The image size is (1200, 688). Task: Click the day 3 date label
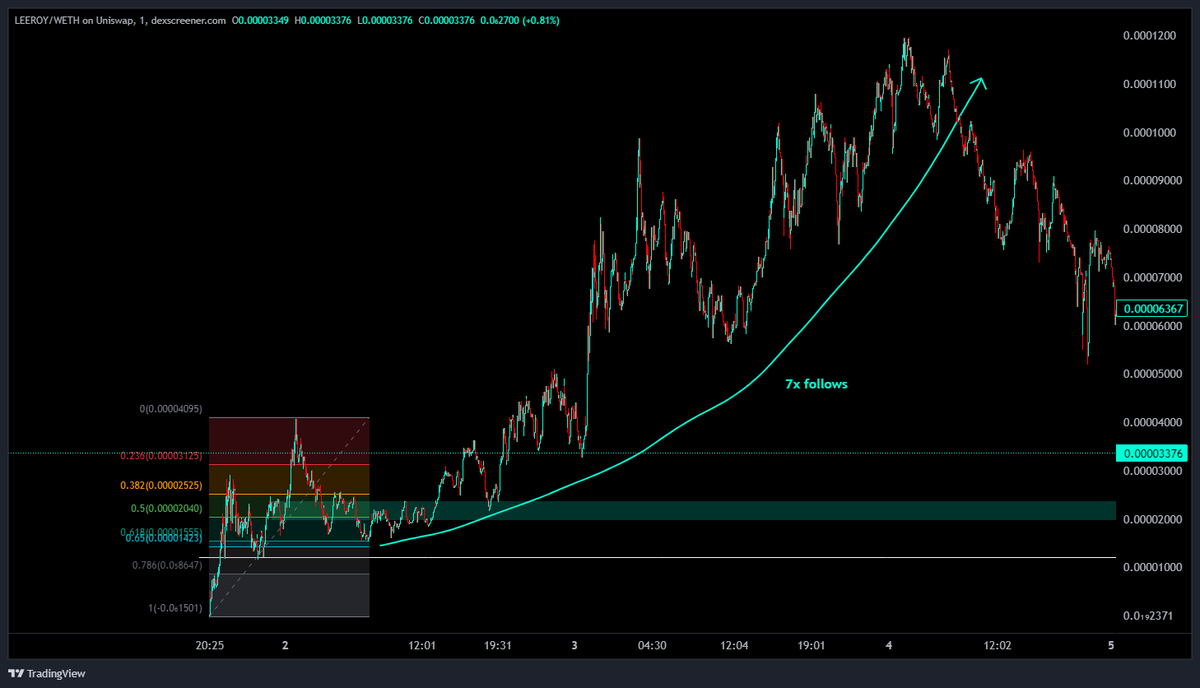point(575,646)
